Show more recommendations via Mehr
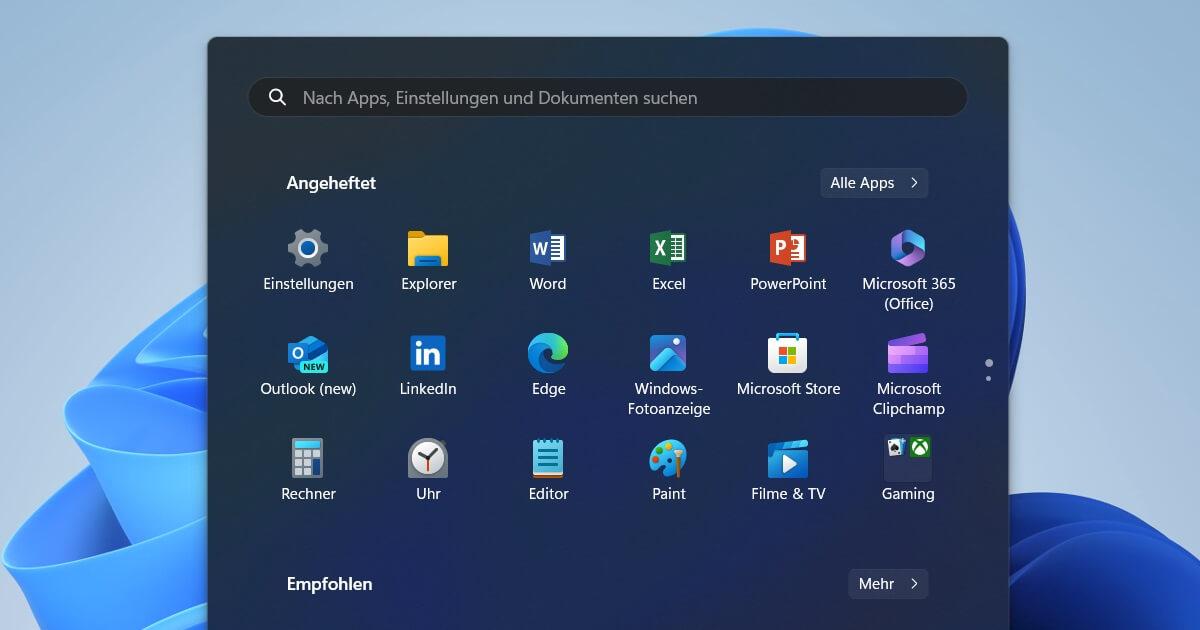 [888, 584]
